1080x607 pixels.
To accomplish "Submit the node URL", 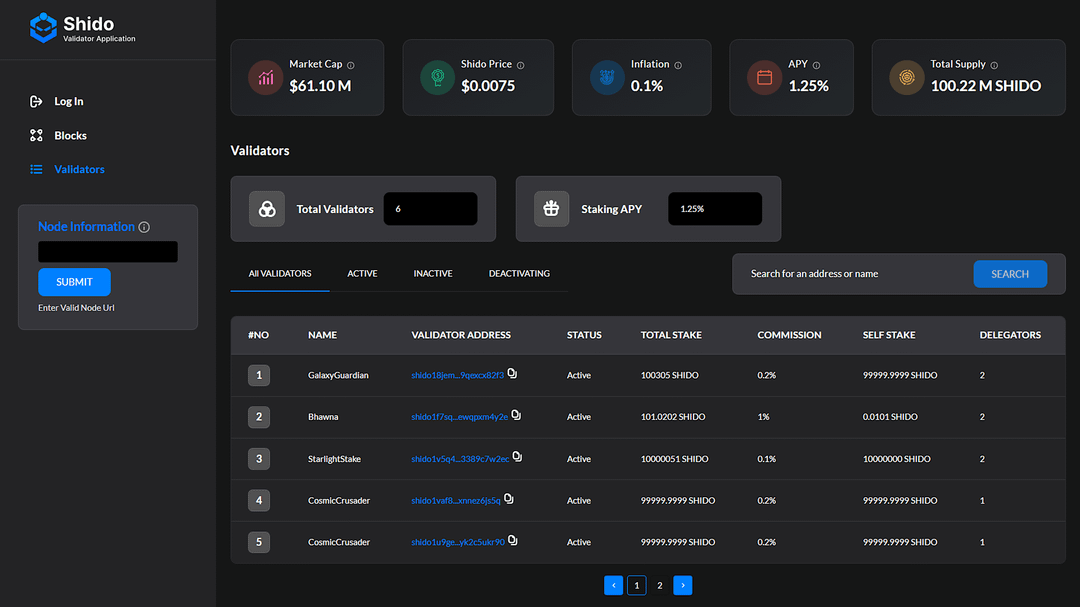I will pyautogui.click(x=74, y=282).
